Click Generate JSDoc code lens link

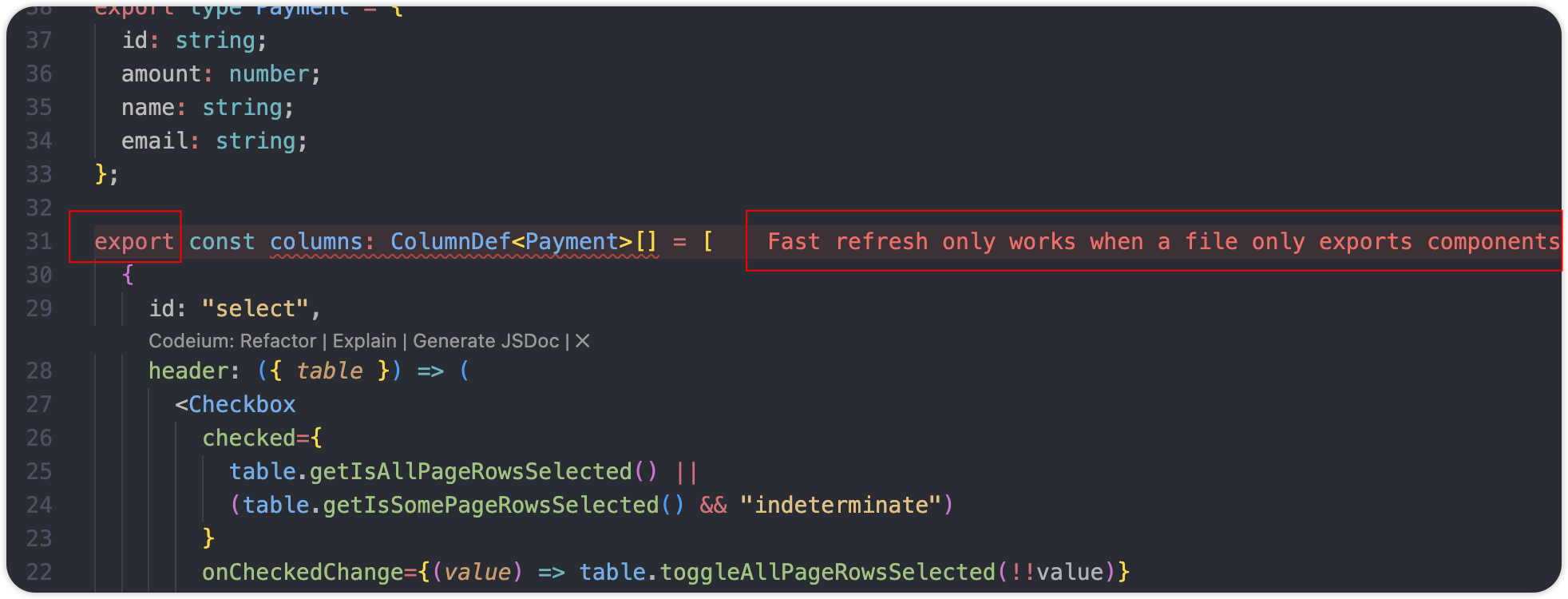pyautogui.click(x=485, y=341)
